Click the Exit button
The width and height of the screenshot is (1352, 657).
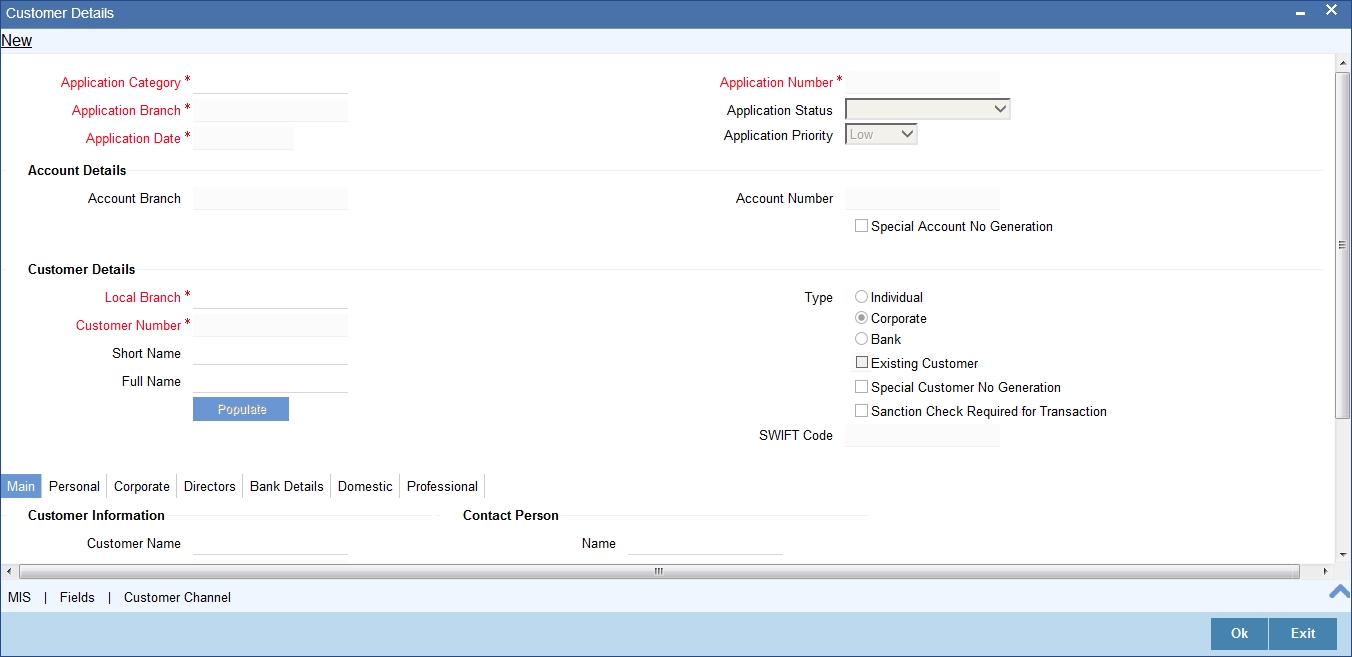[1303, 634]
